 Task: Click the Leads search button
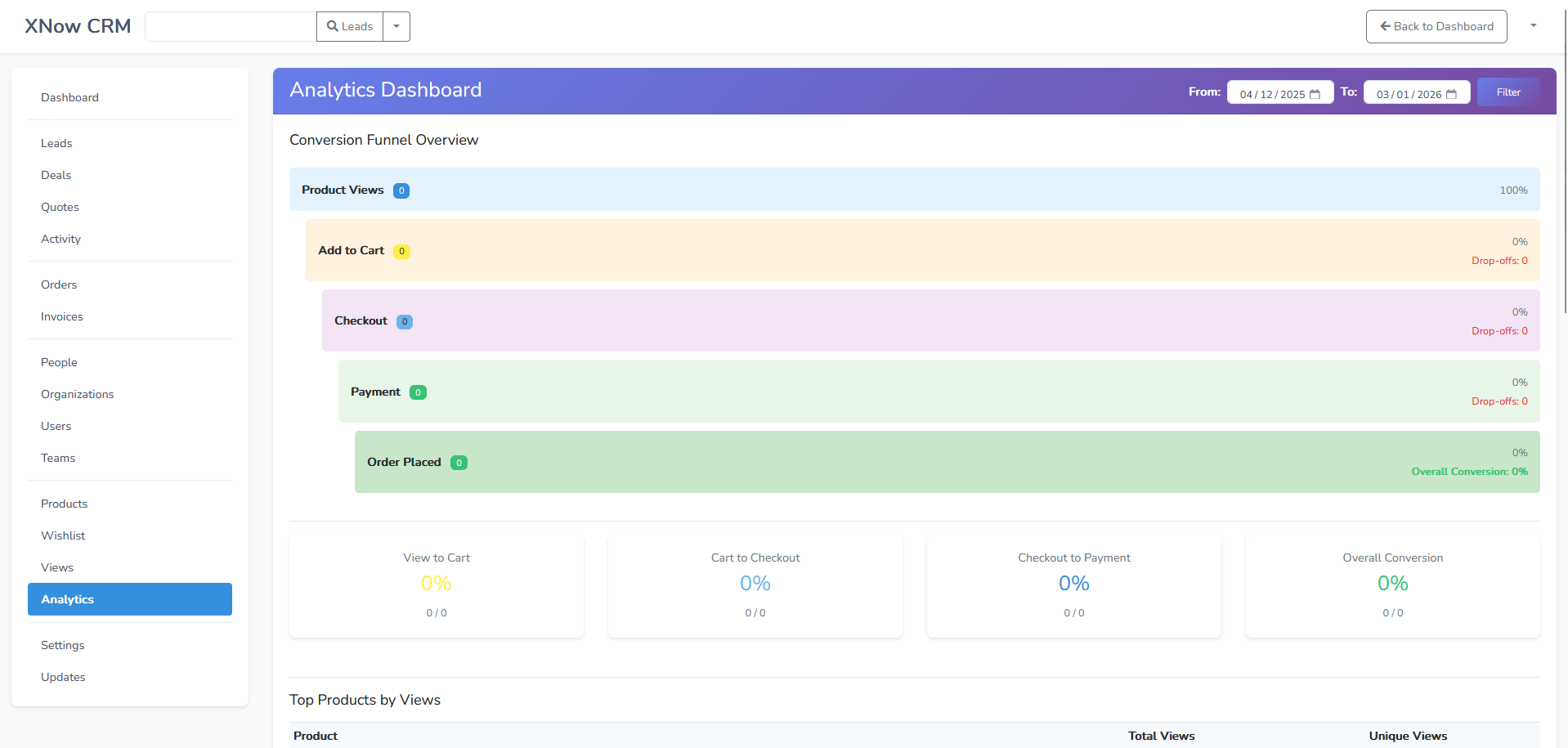350,26
